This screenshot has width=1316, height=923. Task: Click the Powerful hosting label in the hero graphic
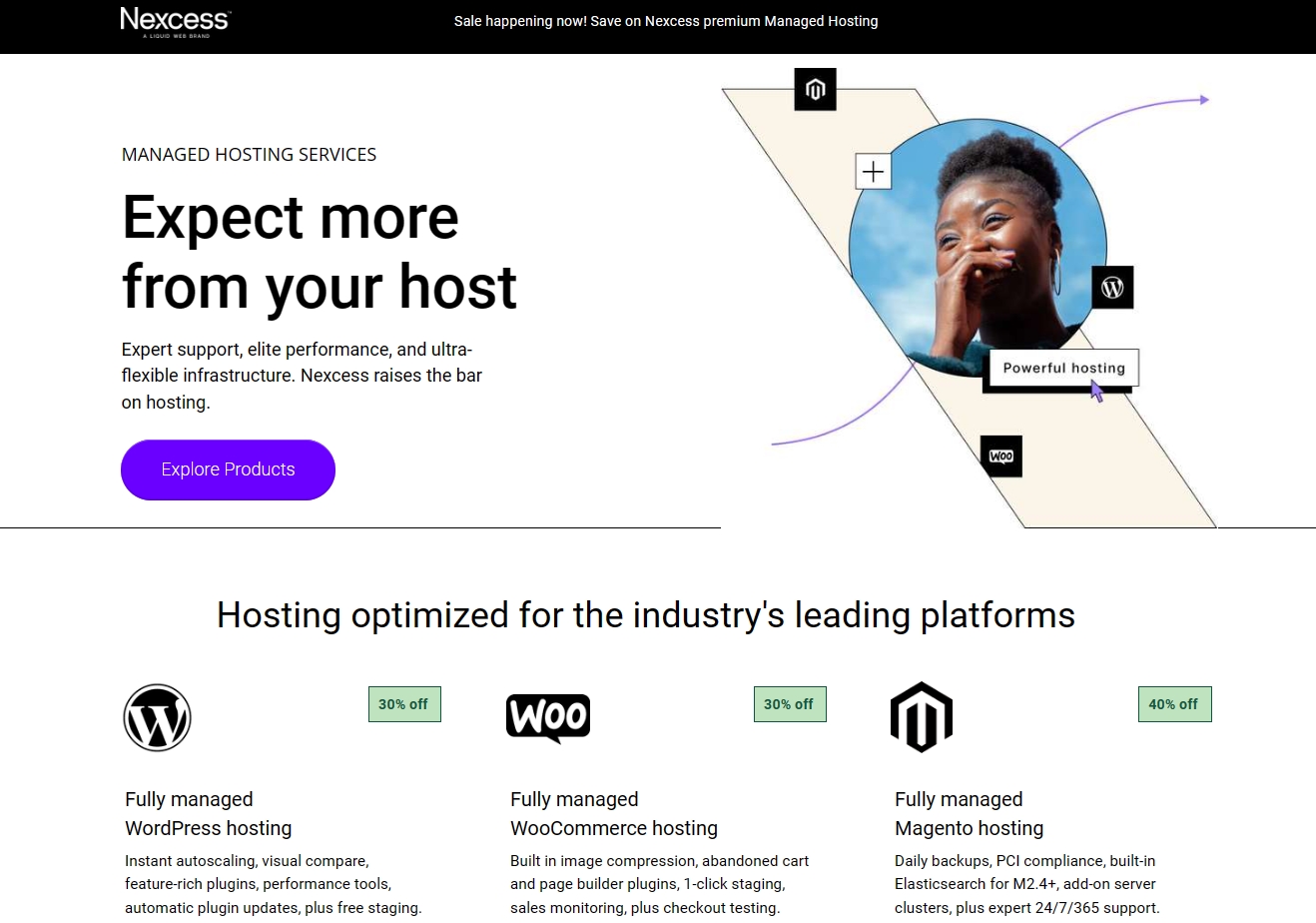point(1063,368)
